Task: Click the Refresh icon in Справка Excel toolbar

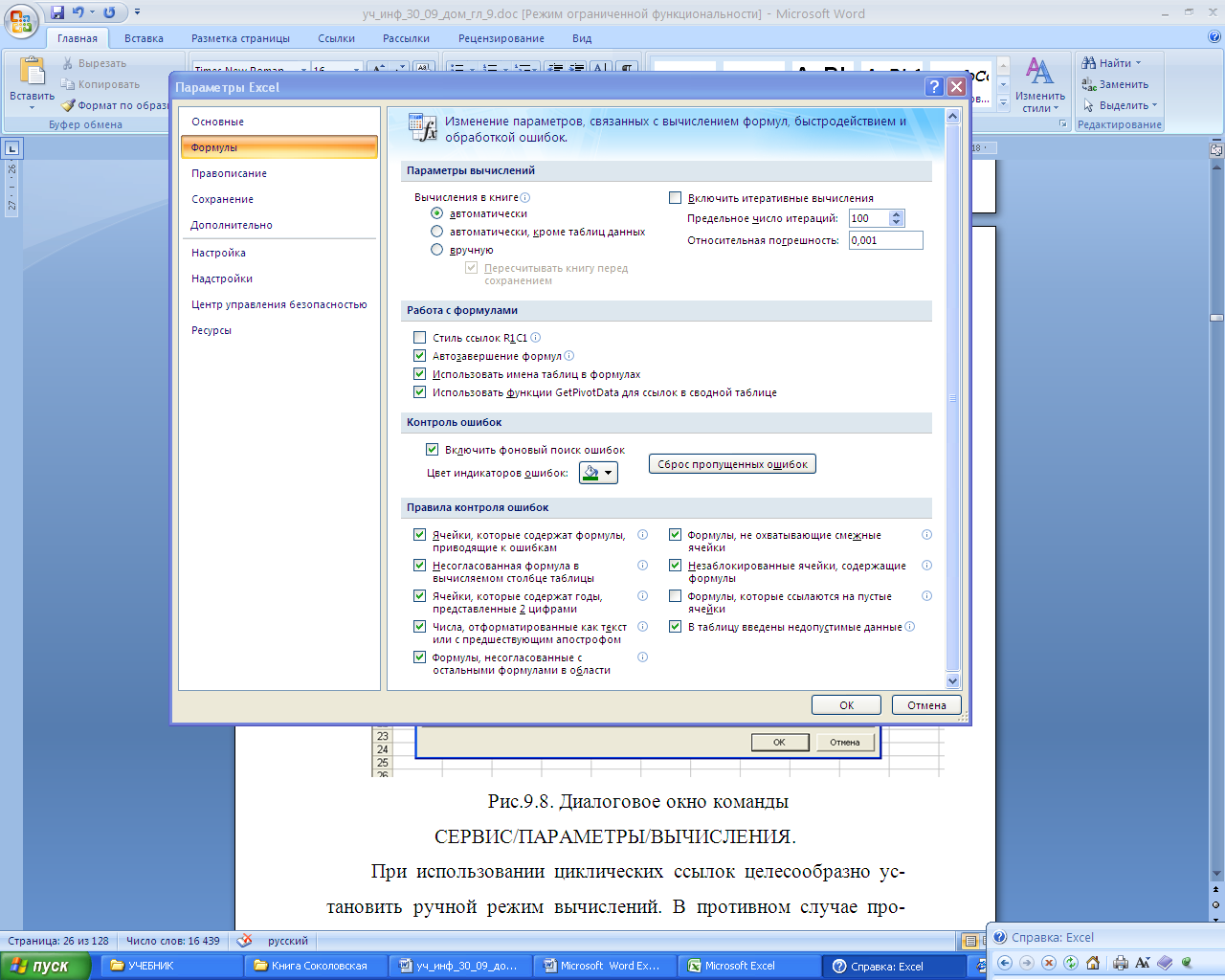Action: tap(1071, 963)
